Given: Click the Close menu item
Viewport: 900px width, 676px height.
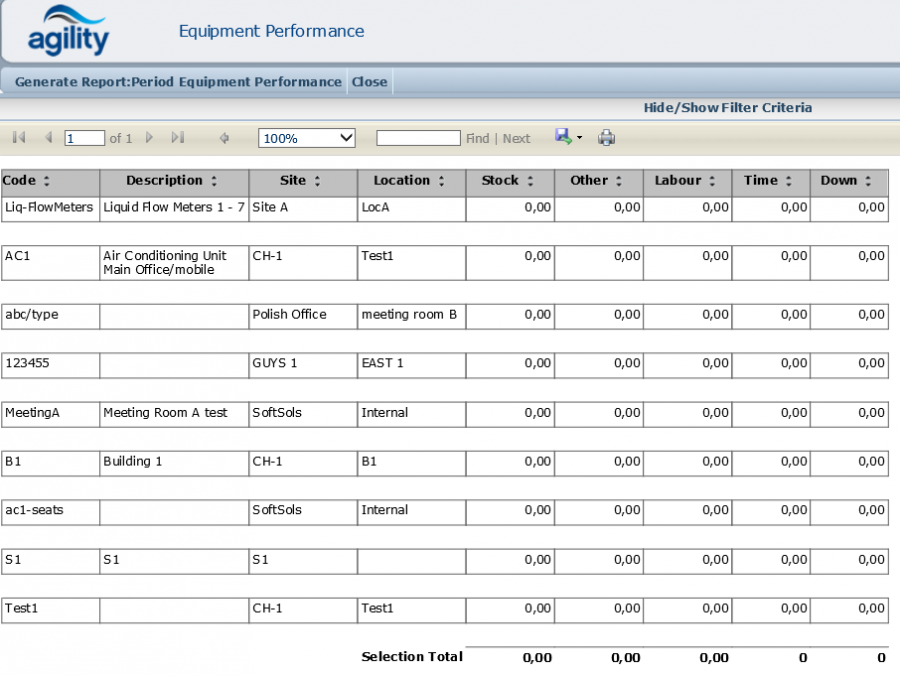Looking at the screenshot, I should click(369, 82).
